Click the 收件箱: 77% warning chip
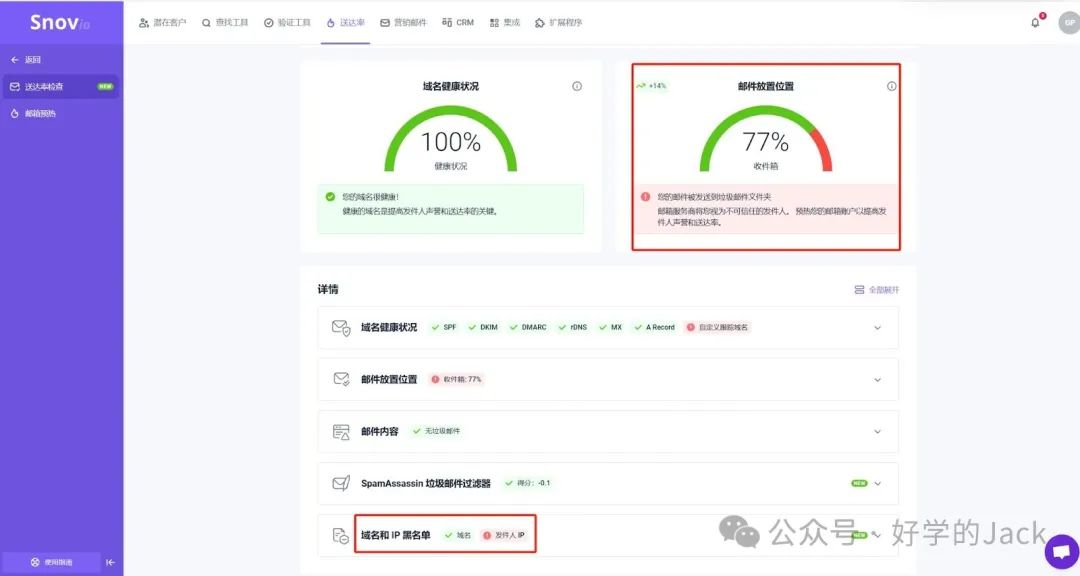The height and width of the screenshot is (576, 1080). click(x=456, y=380)
